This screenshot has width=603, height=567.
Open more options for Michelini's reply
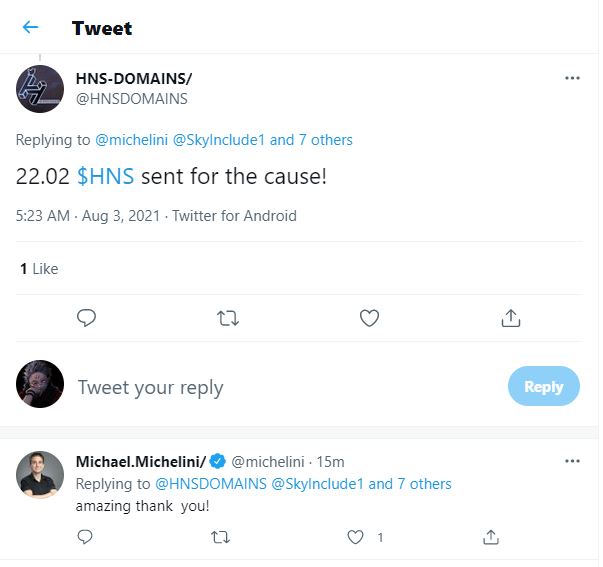[x=572, y=461]
